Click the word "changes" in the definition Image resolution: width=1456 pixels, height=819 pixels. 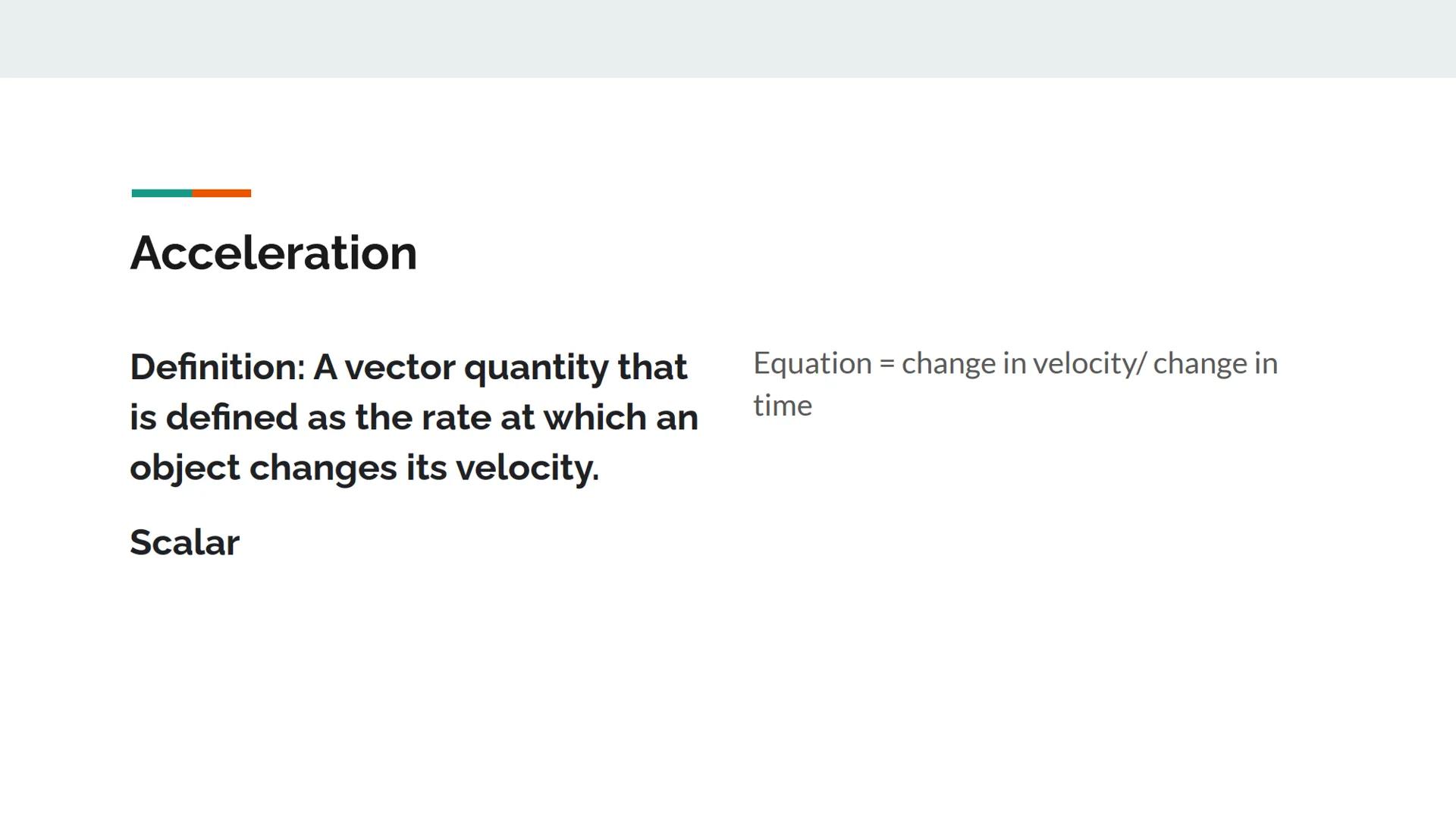[x=322, y=469]
